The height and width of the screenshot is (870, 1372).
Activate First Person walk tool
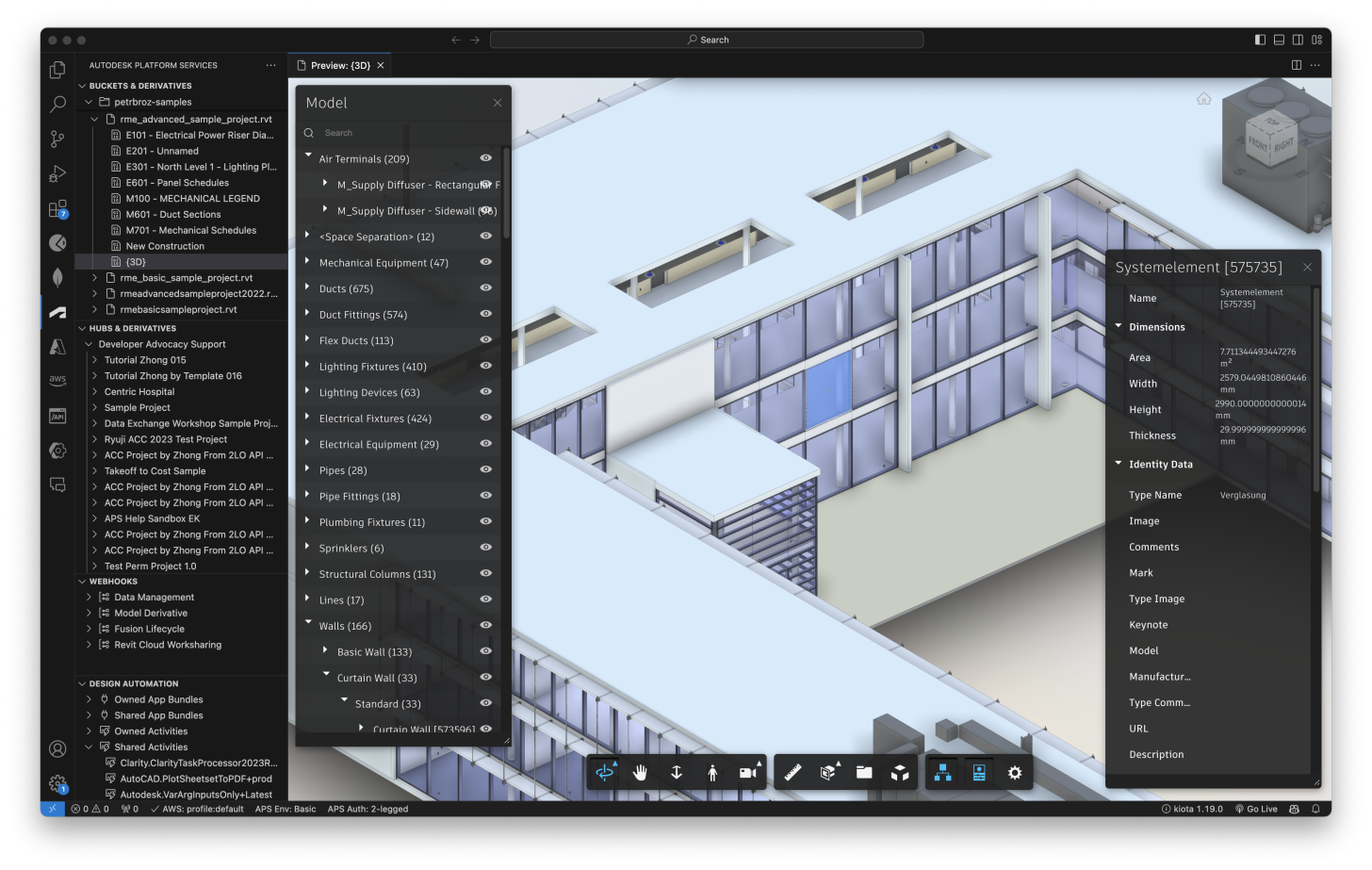click(712, 773)
